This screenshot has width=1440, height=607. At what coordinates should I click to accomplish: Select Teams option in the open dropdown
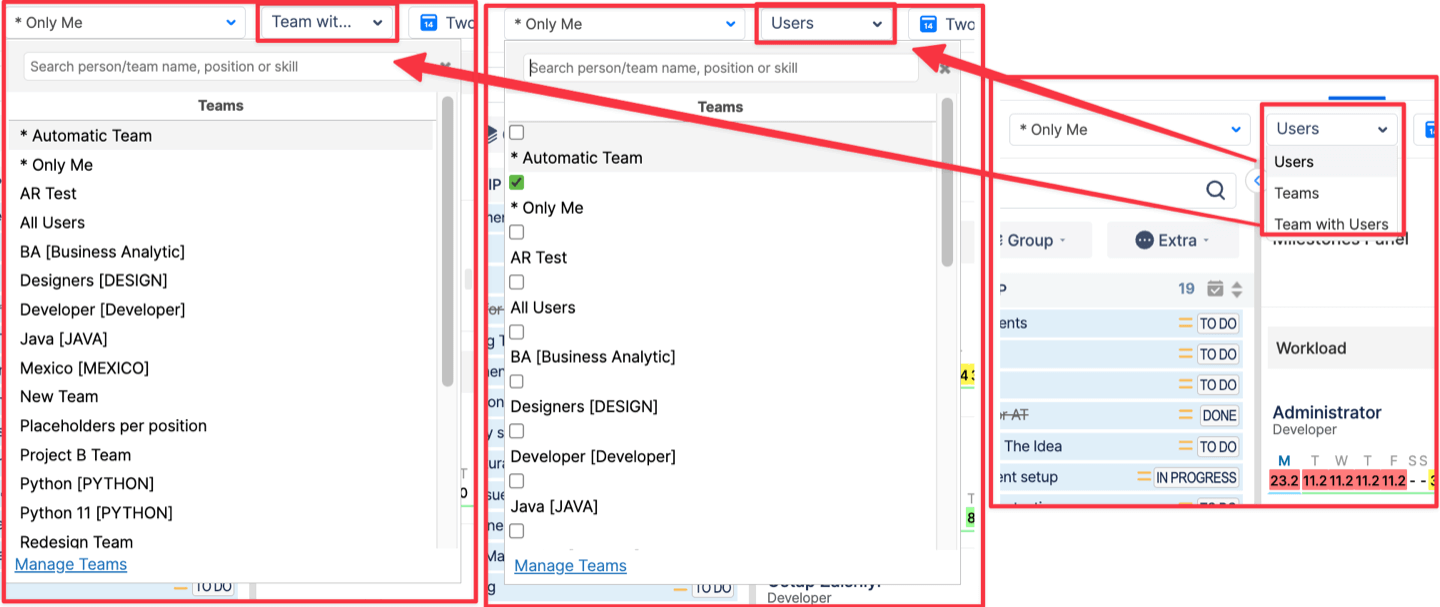click(1296, 193)
